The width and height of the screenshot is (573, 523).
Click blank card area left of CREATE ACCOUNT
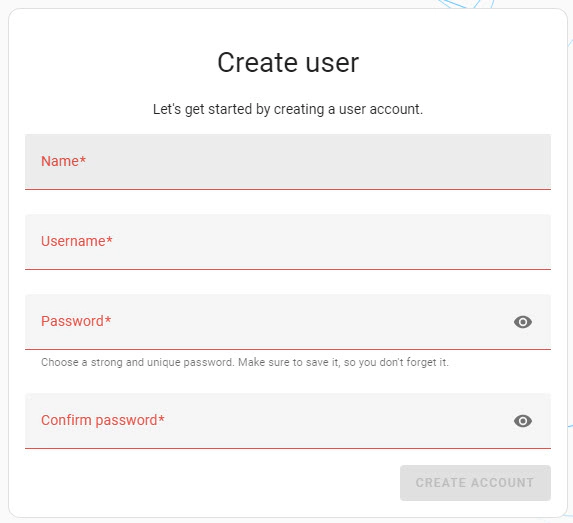212,482
